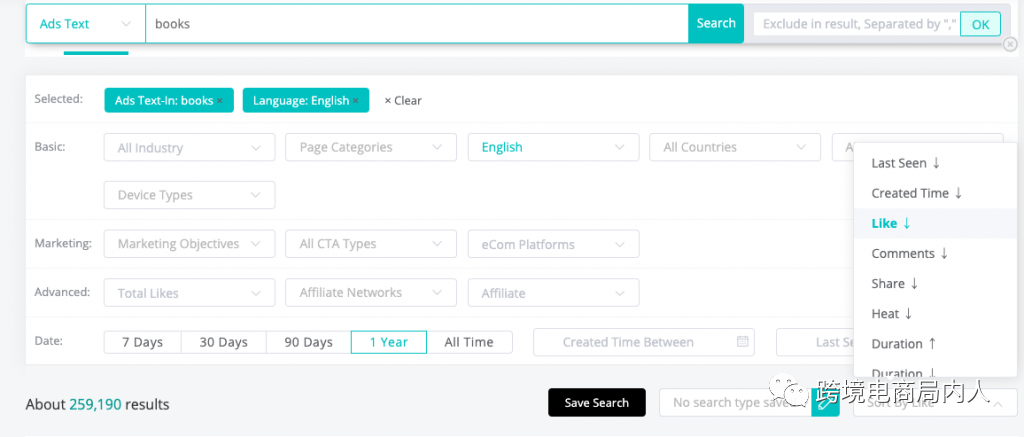The height and width of the screenshot is (437, 1024).
Task: Close the search panel with the round X icon
Action: click(1010, 44)
